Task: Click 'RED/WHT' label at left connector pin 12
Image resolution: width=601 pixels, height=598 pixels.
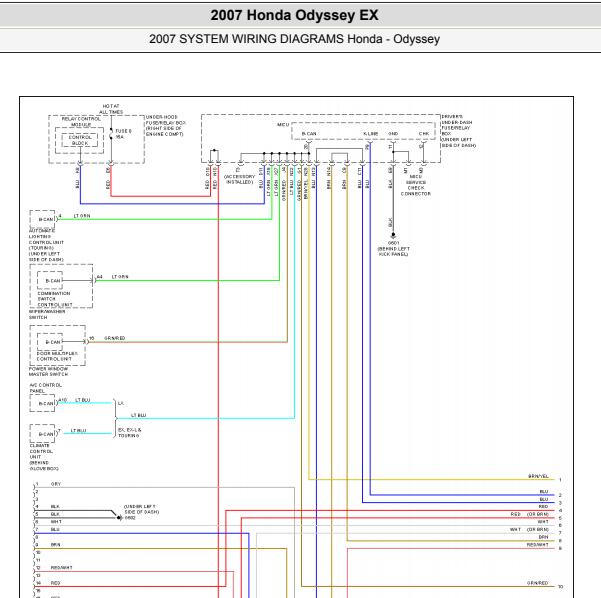Action: [61, 567]
